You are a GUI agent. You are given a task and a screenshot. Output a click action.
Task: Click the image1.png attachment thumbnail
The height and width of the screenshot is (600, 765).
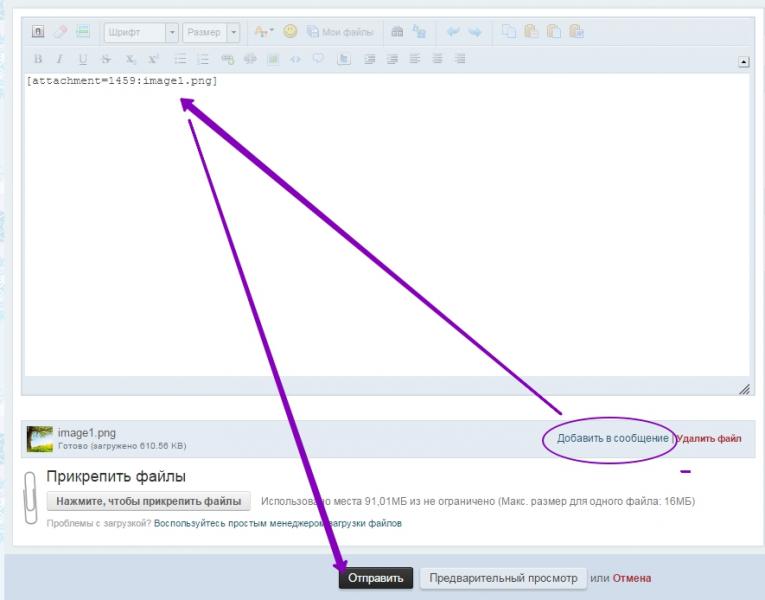[40, 438]
